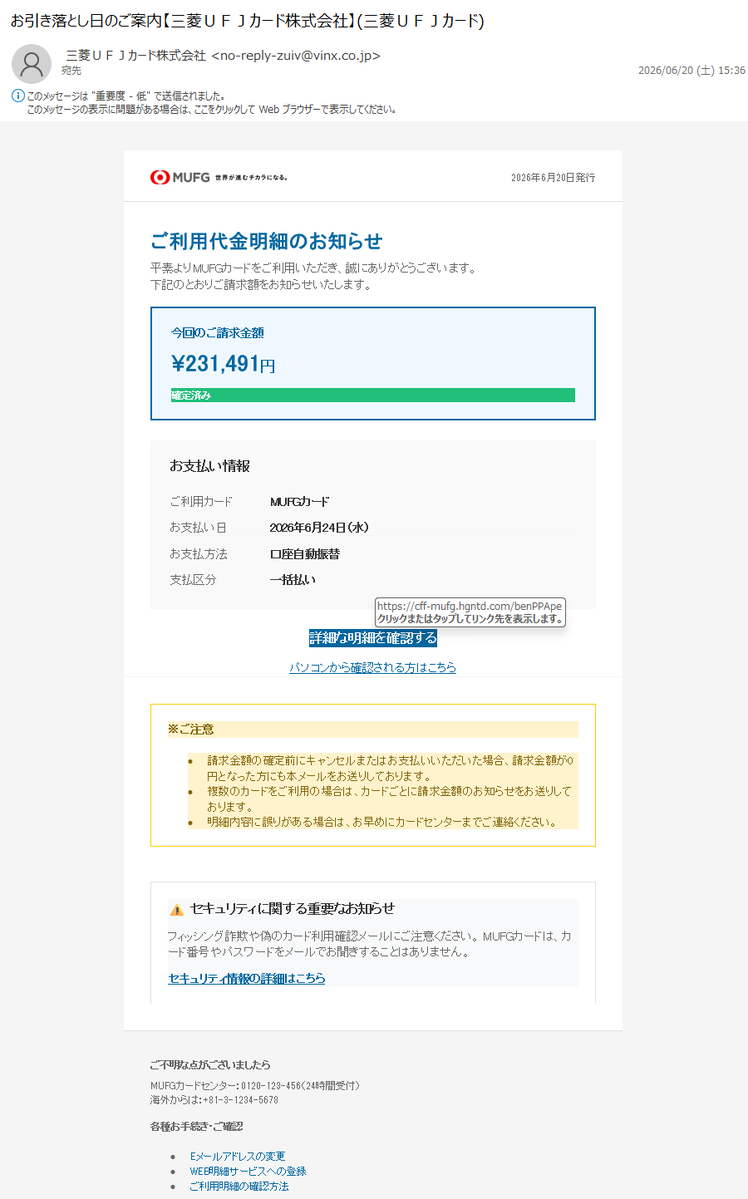Click the green 確定済み status bar
The image size is (748, 1199).
pos(372,395)
